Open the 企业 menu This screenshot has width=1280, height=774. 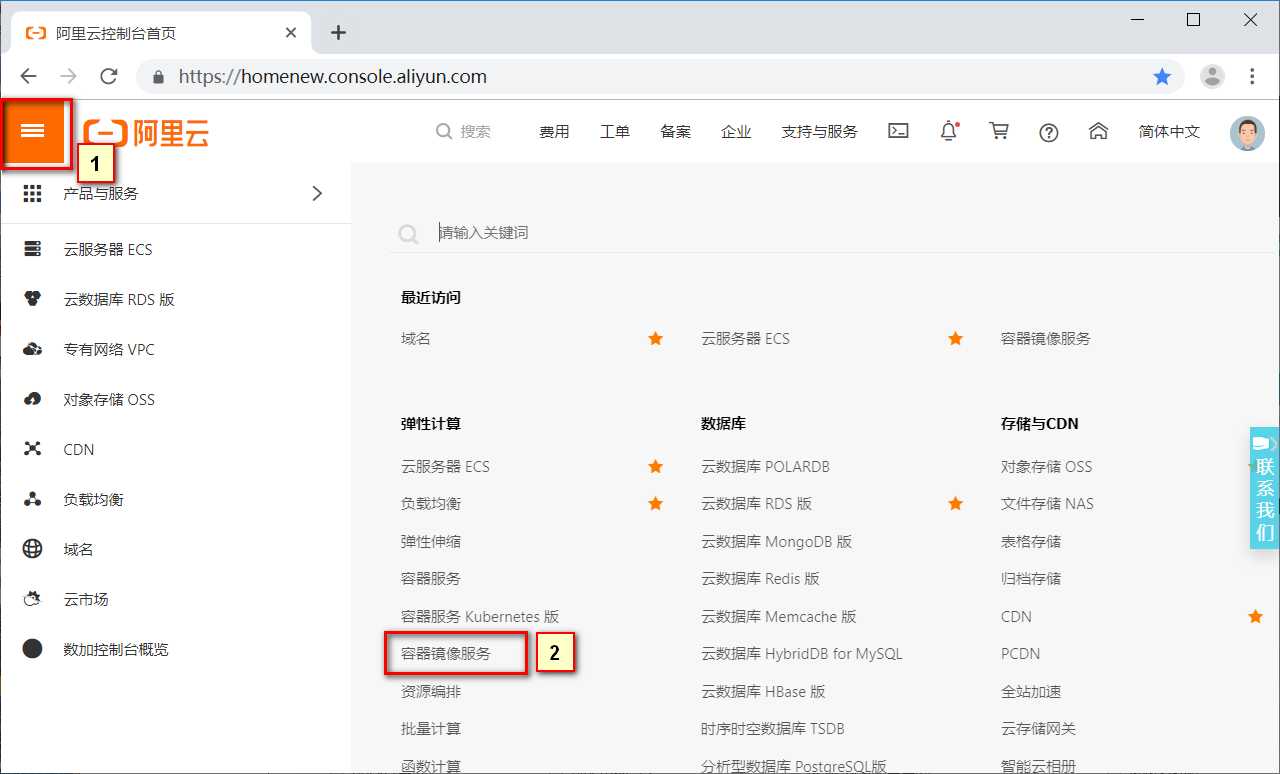pos(736,131)
